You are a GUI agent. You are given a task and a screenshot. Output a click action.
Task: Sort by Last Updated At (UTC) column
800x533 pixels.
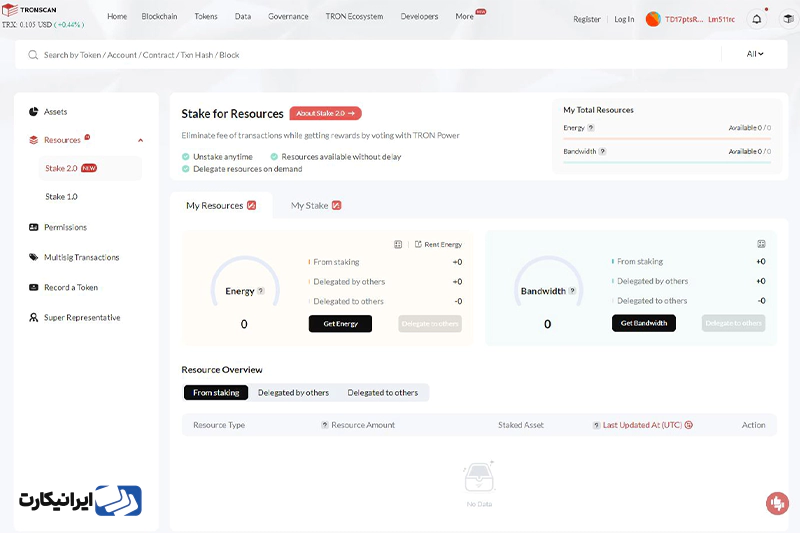[x=642, y=425]
